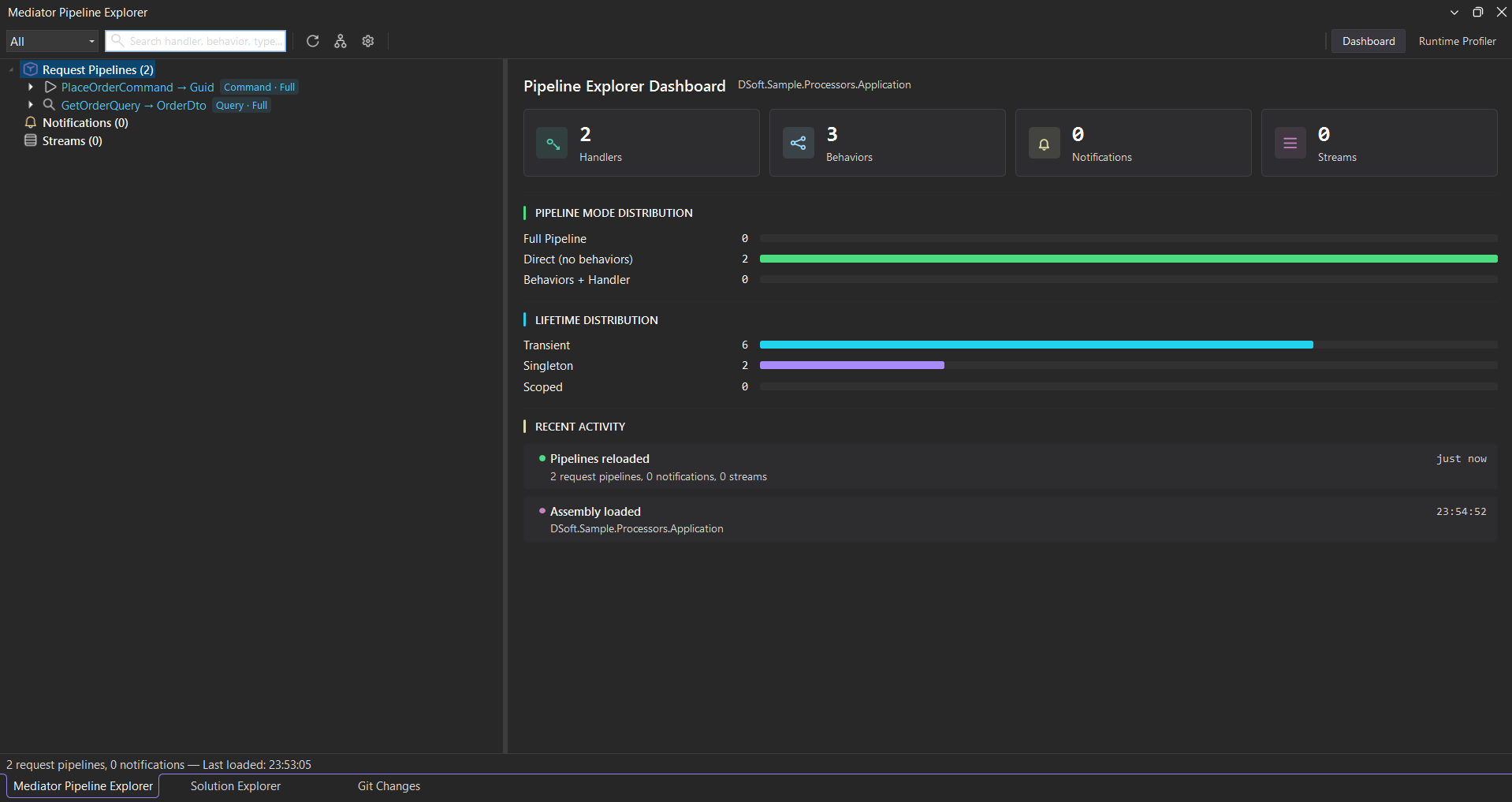Click the Full Pipeline empty bar

[1128, 238]
